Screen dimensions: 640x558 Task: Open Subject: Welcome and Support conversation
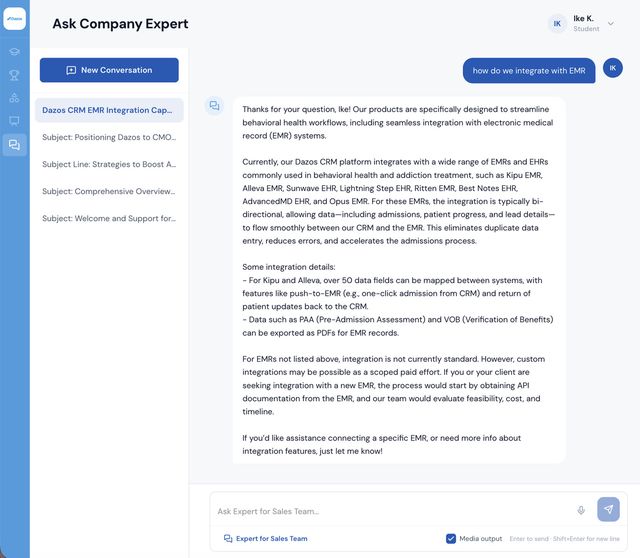pyautogui.click(x=109, y=218)
